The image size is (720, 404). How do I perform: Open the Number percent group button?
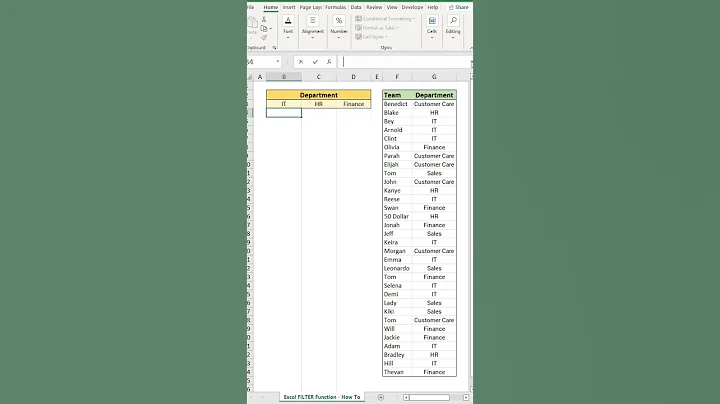click(339, 27)
